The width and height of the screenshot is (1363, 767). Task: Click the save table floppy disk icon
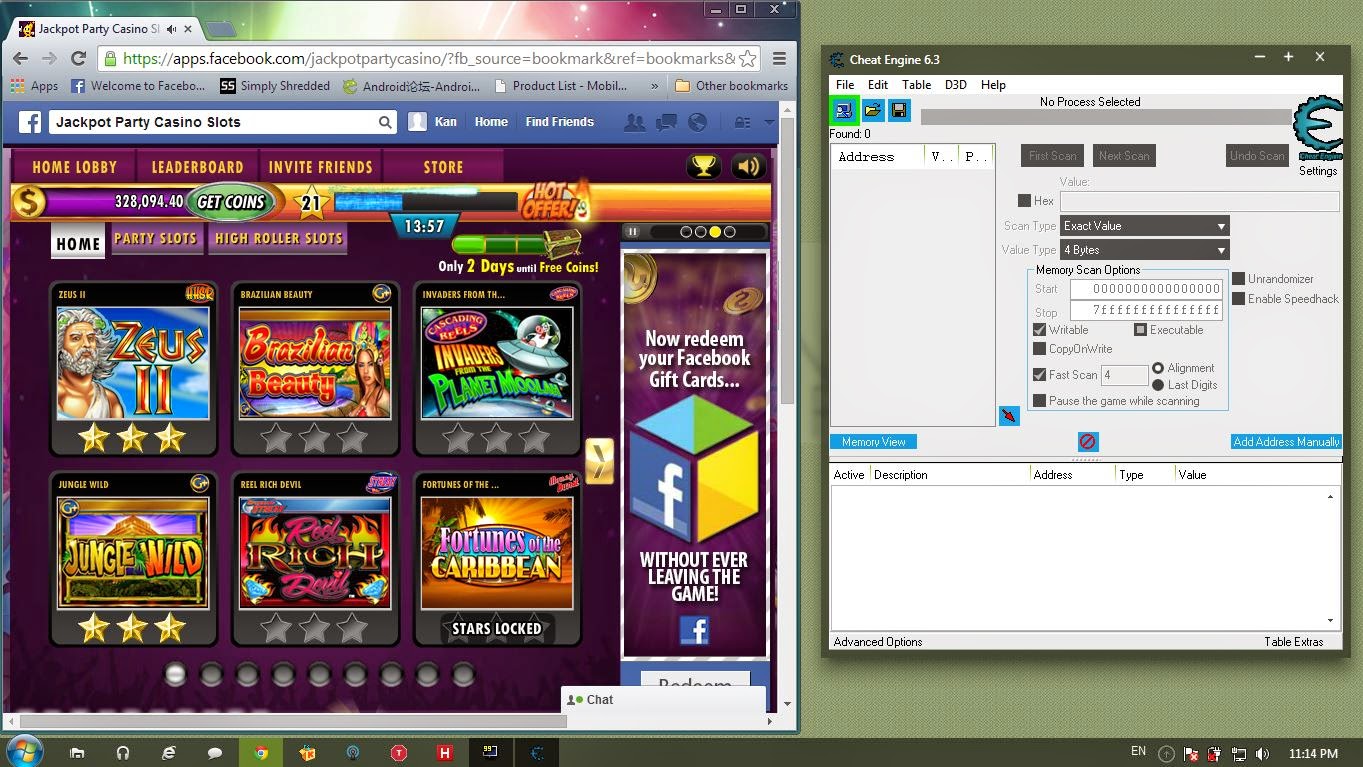pos(899,110)
